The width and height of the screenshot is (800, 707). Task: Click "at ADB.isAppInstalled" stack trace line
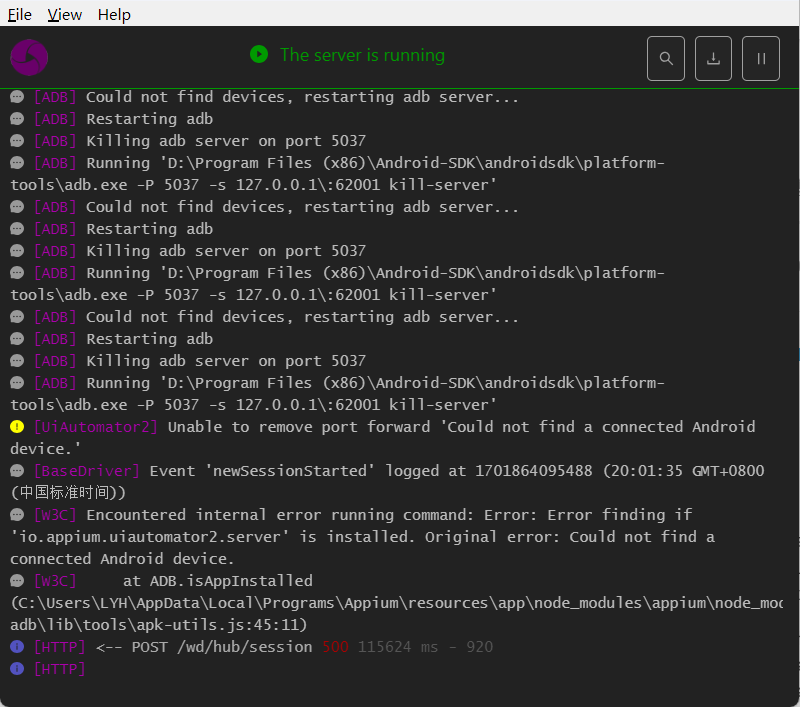[217, 580]
